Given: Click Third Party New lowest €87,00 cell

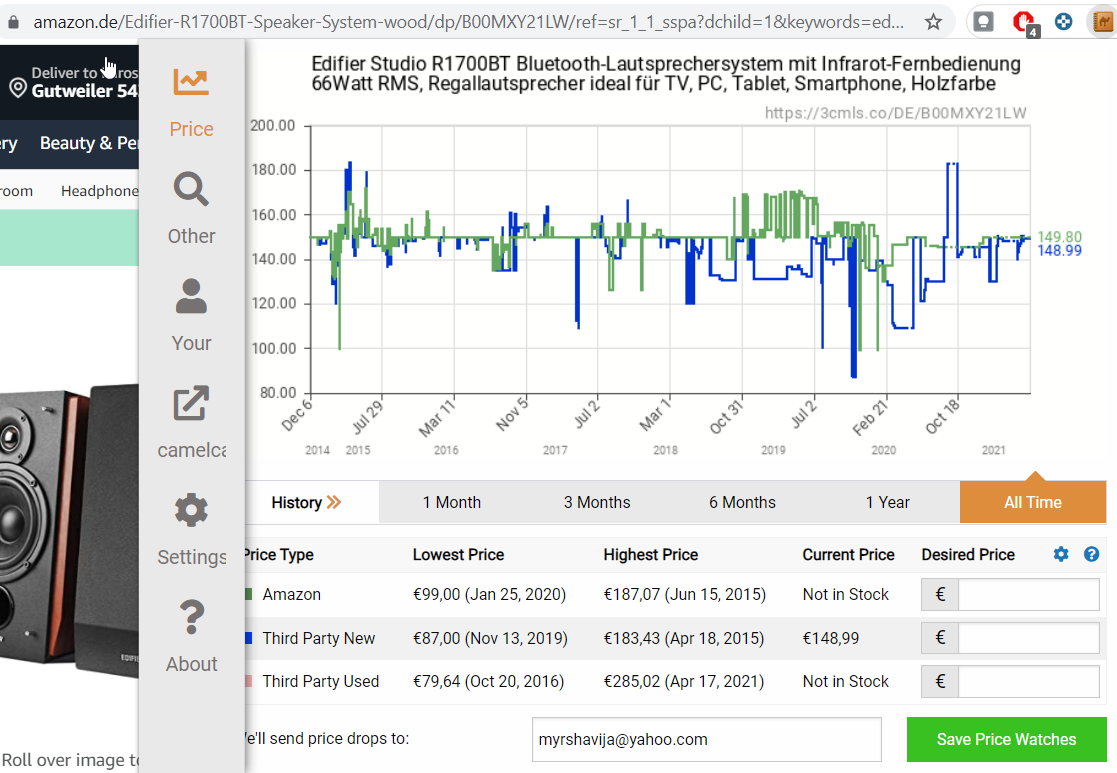Looking at the screenshot, I should pos(490,638).
